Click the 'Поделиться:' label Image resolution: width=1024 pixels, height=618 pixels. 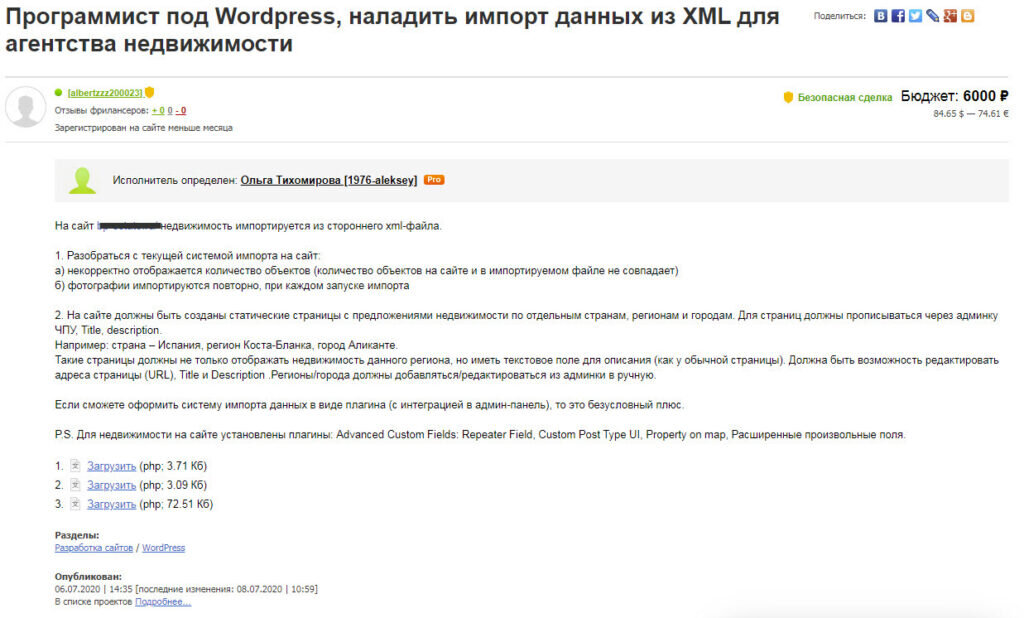pyautogui.click(x=840, y=16)
